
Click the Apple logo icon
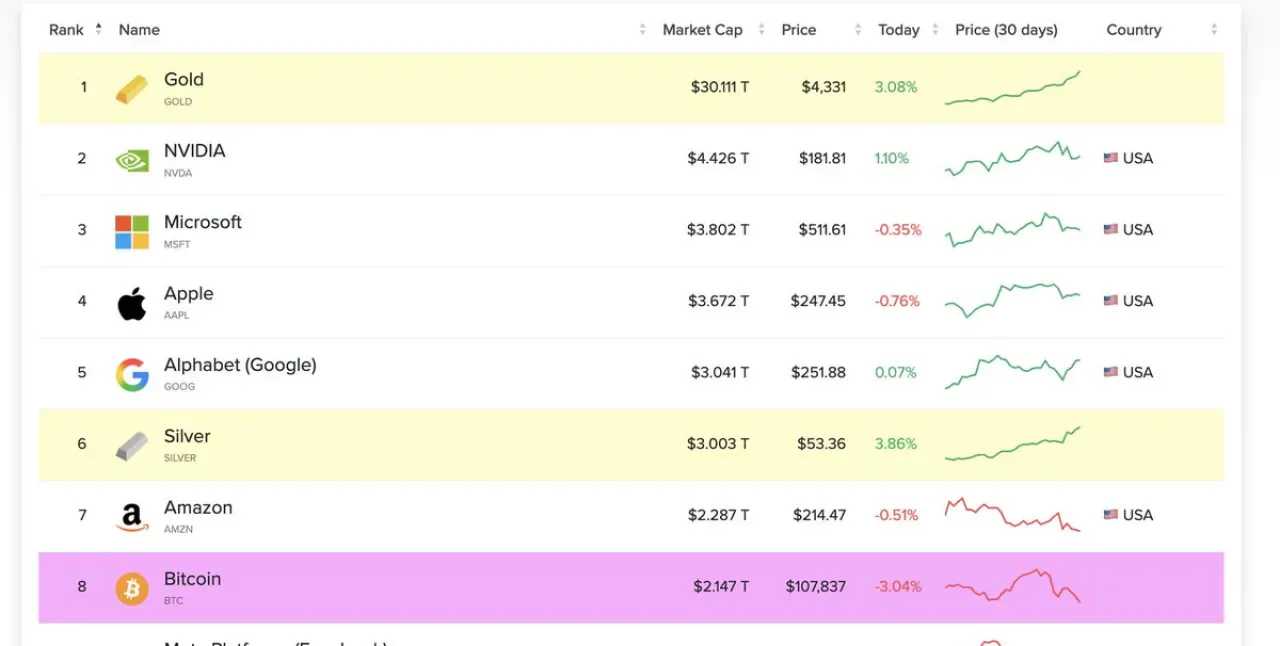click(x=132, y=302)
